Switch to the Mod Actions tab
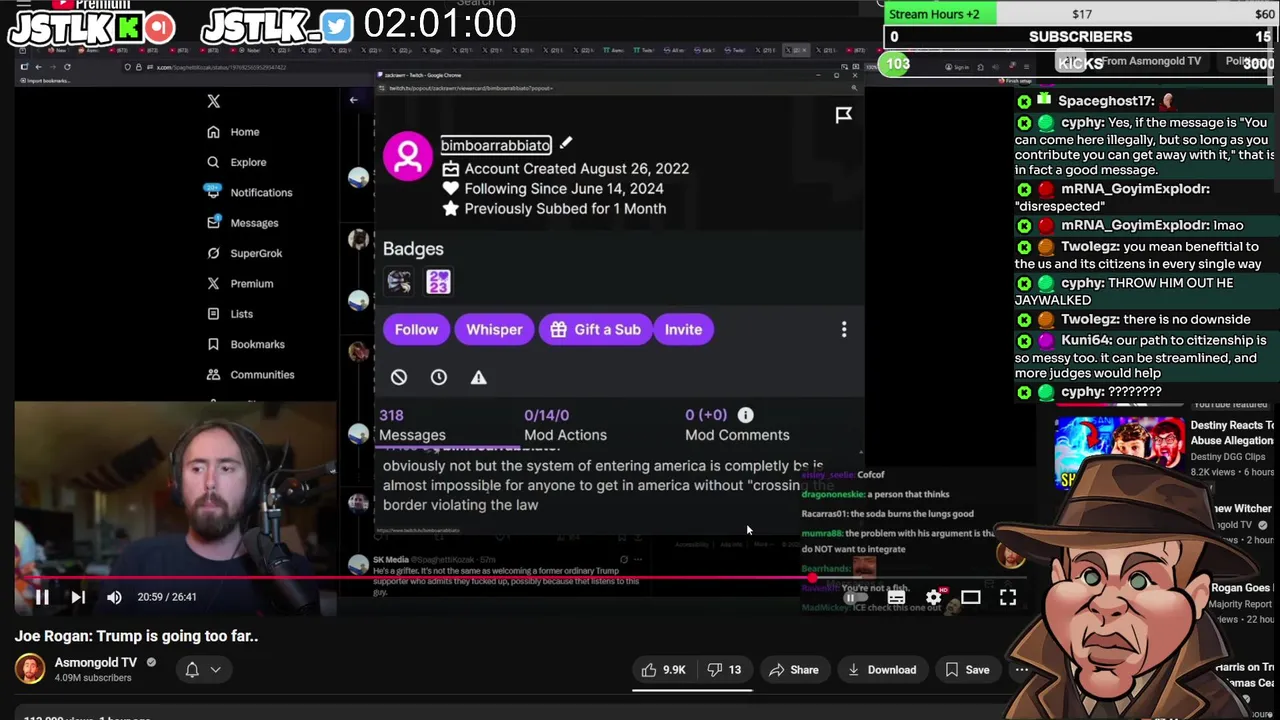 point(565,425)
